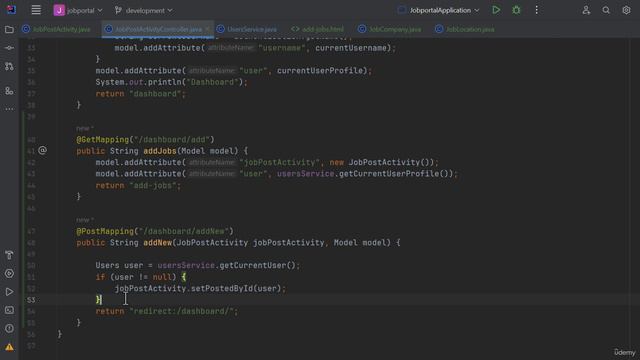Image resolution: width=640 pixels, height=360 pixels.
Task: Click System.out.println line
Action: (171, 82)
